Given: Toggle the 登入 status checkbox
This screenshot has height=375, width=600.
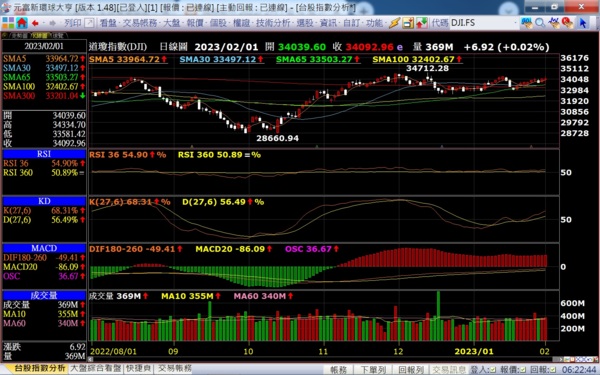Looking at the screenshot, I should (493, 370).
